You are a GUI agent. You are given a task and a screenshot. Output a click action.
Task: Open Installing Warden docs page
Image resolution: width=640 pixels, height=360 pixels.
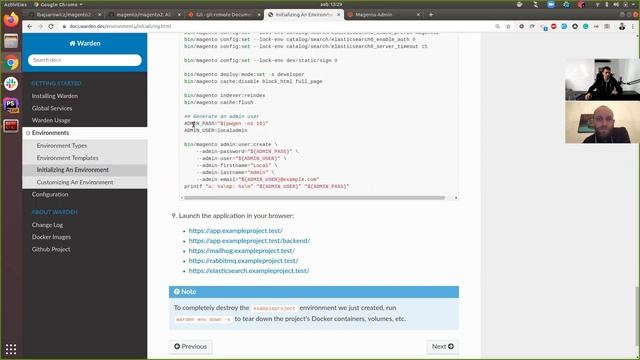click(x=55, y=96)
